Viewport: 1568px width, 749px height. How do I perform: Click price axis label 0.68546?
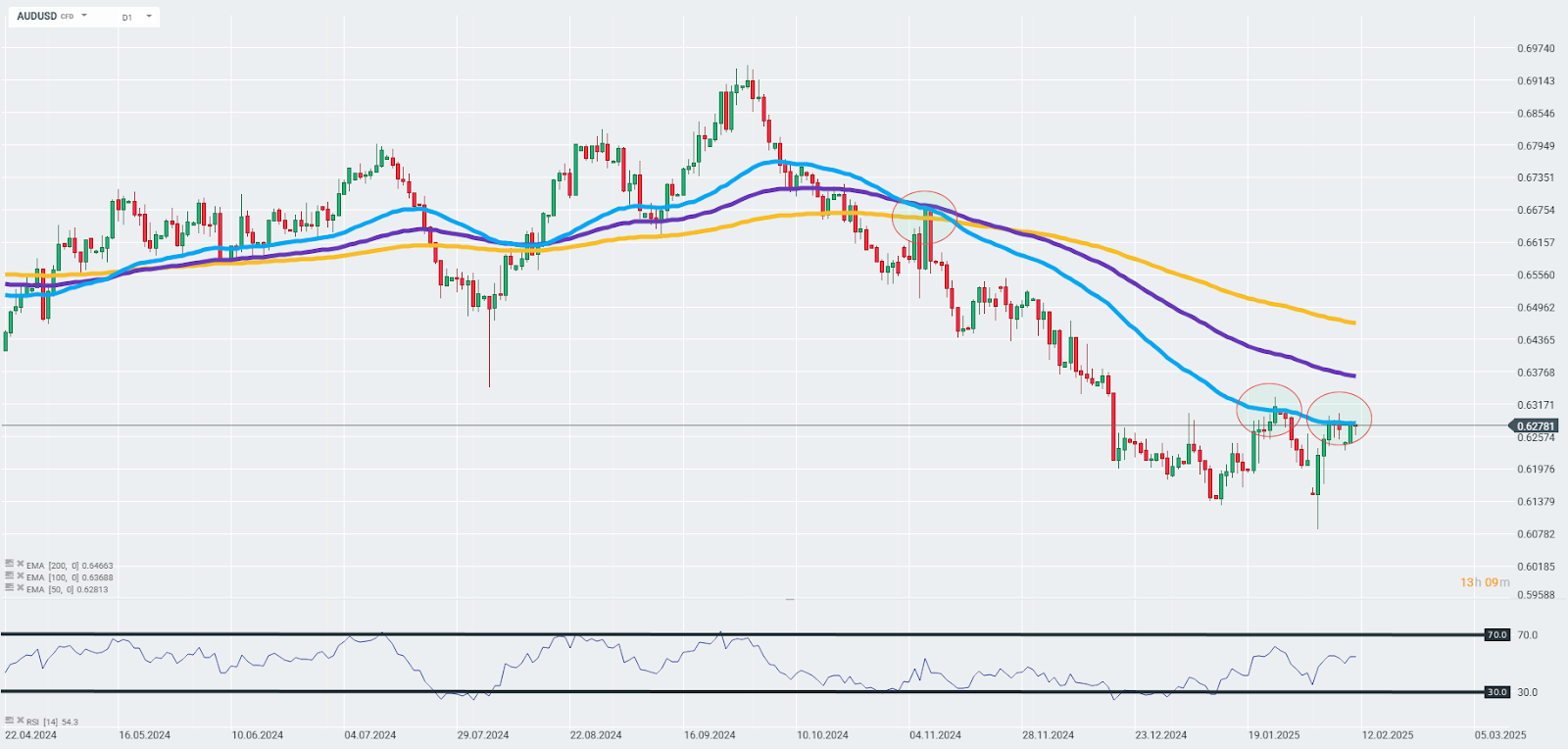(1536, 113)
